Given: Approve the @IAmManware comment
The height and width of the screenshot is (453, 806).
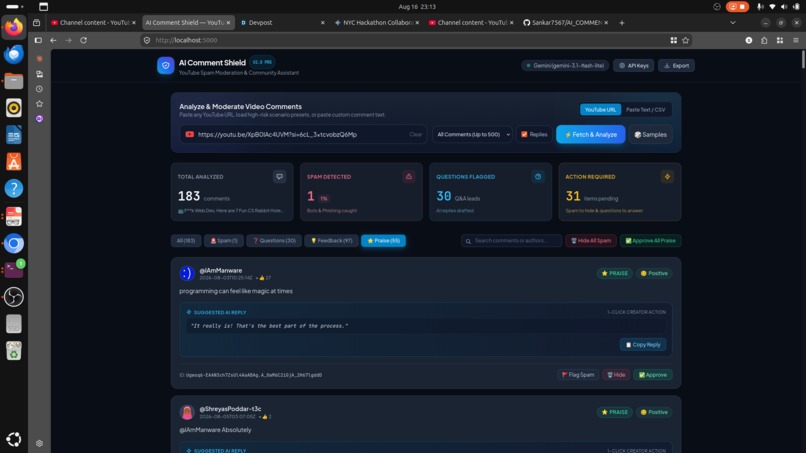Looking at the screenshot, I should (652, 375).
